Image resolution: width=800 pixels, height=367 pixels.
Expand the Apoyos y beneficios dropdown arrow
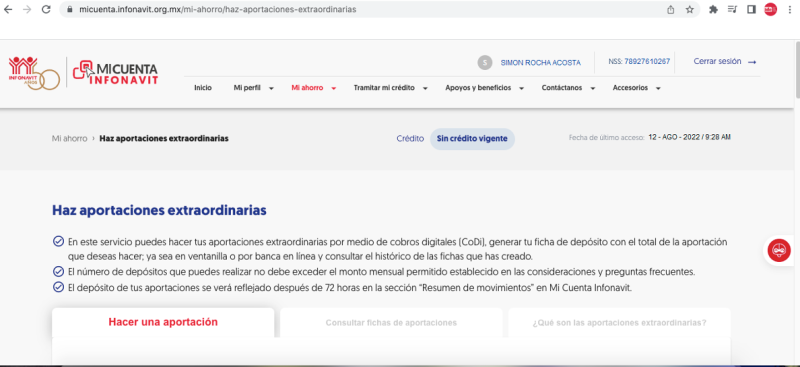click(x=521, y=88)
